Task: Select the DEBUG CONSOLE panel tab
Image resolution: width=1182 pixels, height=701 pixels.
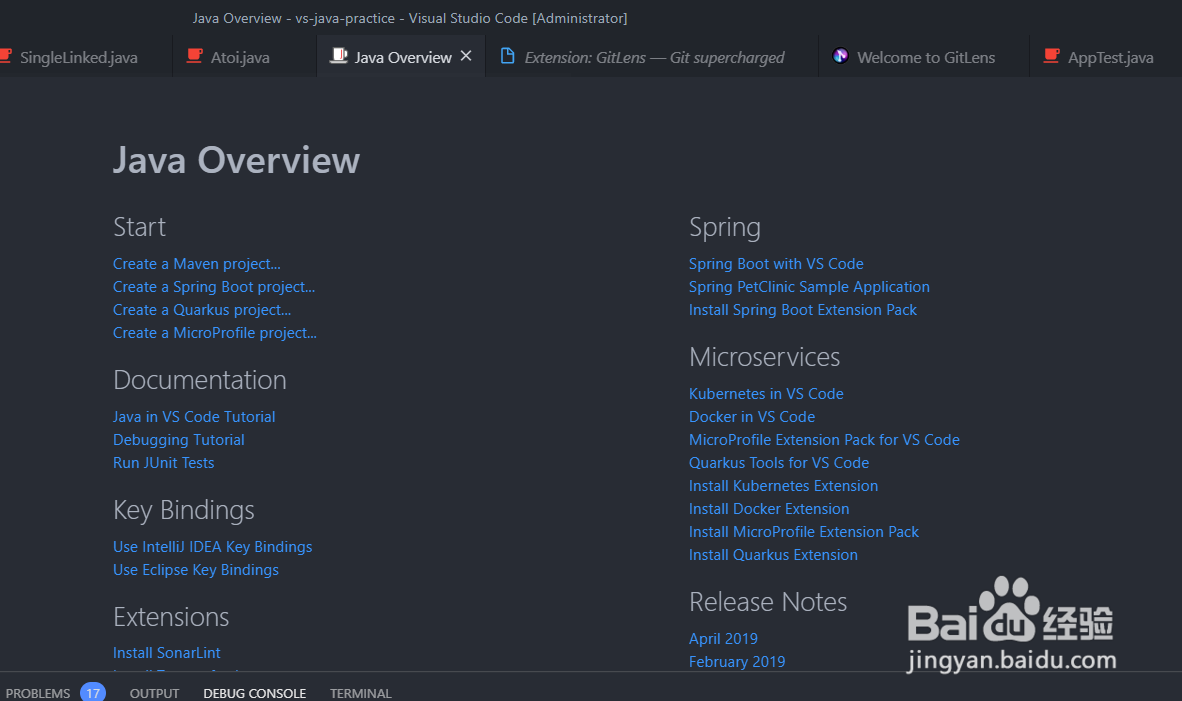Action: pyautogui.click(x=255, y=693)
